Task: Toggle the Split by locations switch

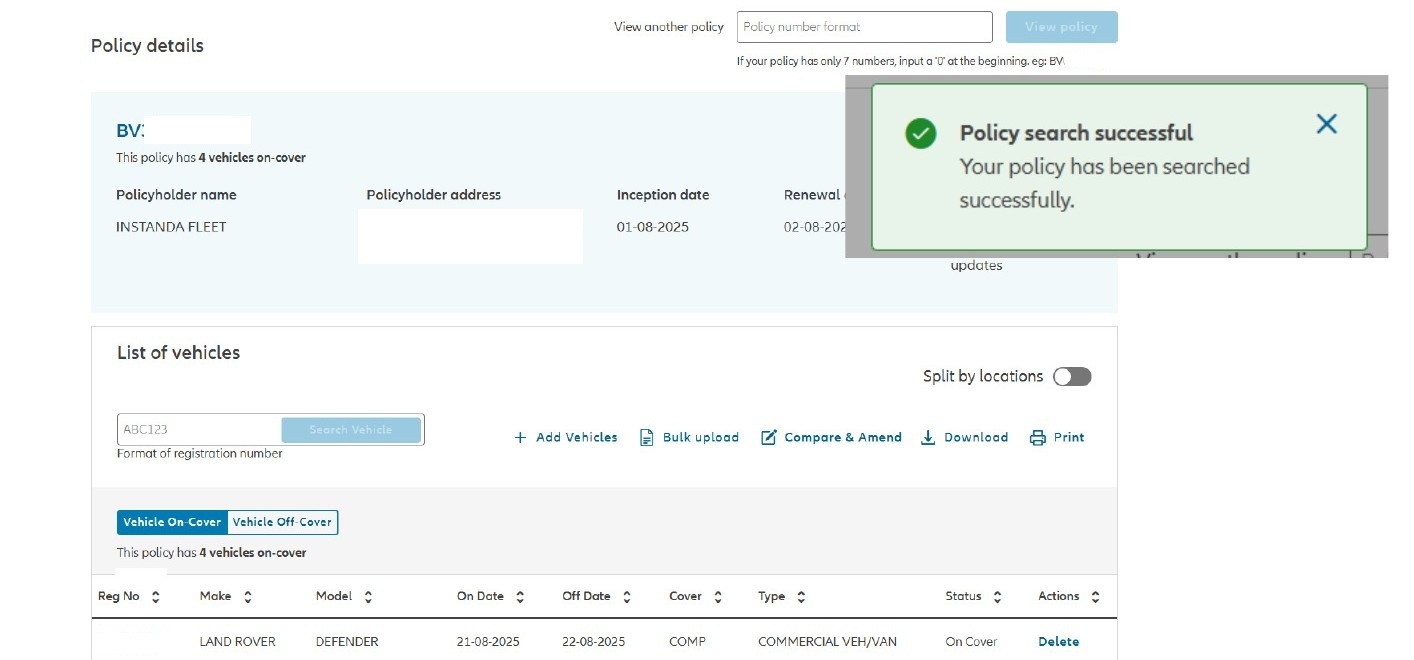Action: pos(1072,377)
